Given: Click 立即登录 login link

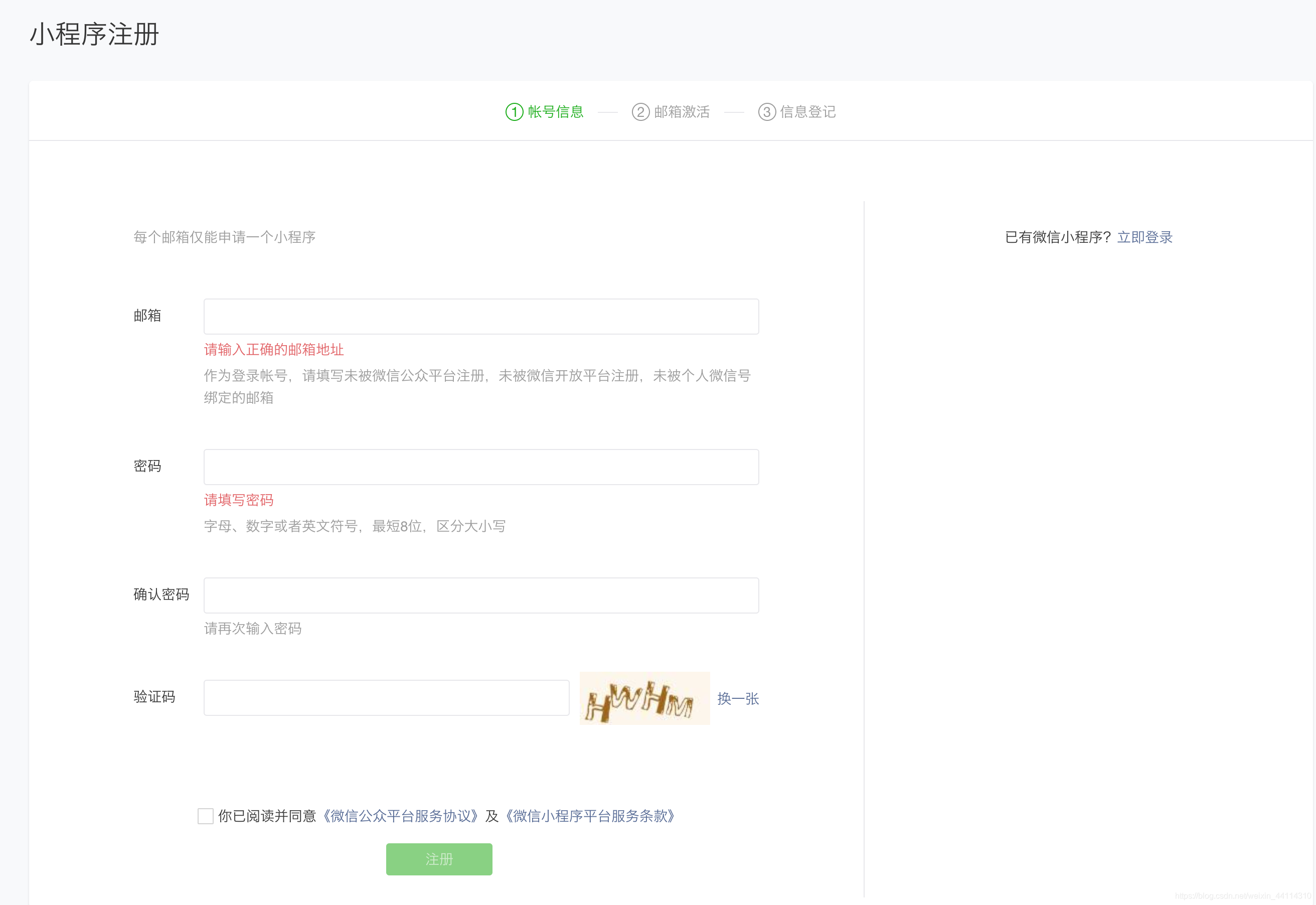Looking at the screenshot, I should click(1144, 237).
